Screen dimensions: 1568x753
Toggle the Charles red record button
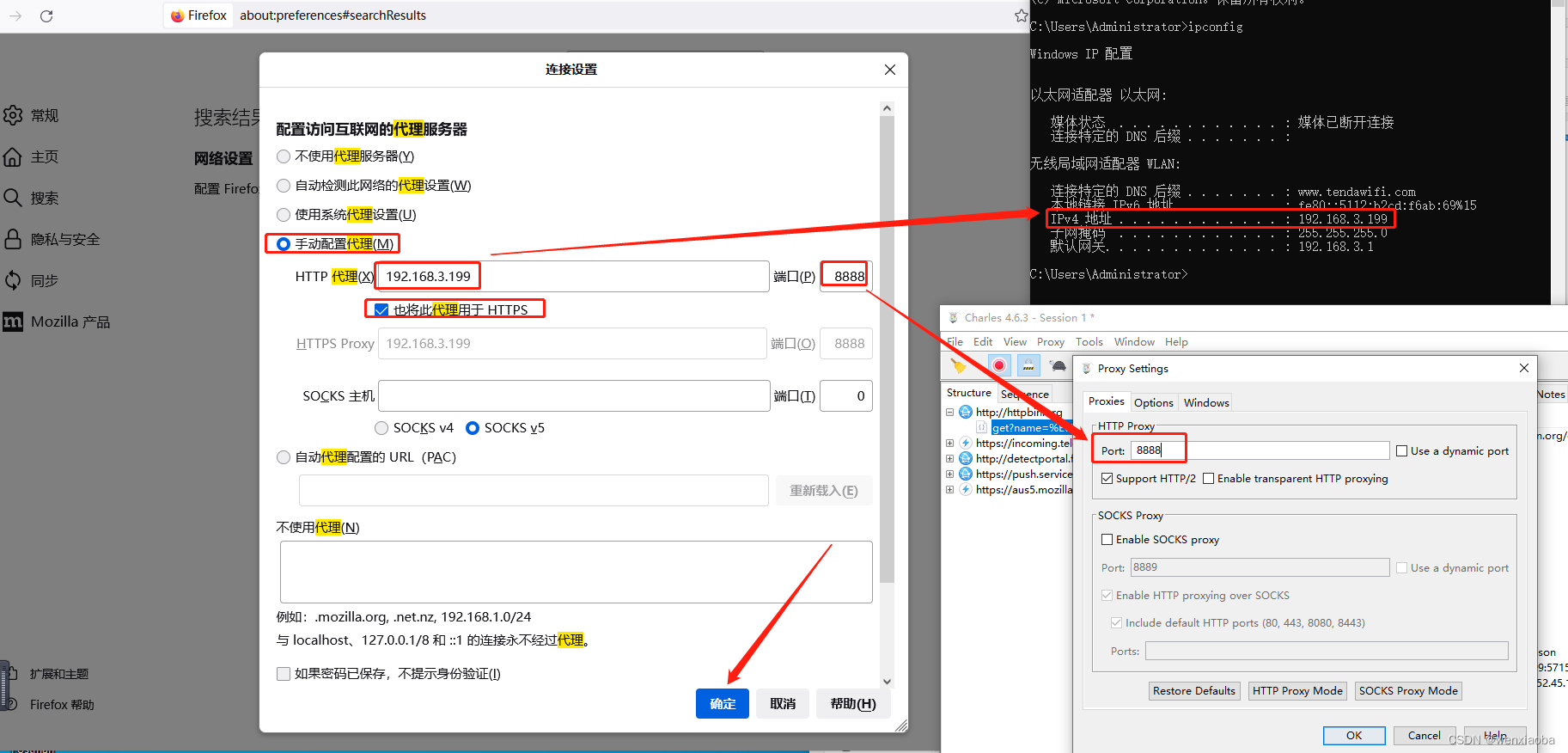tap(998, 365)
